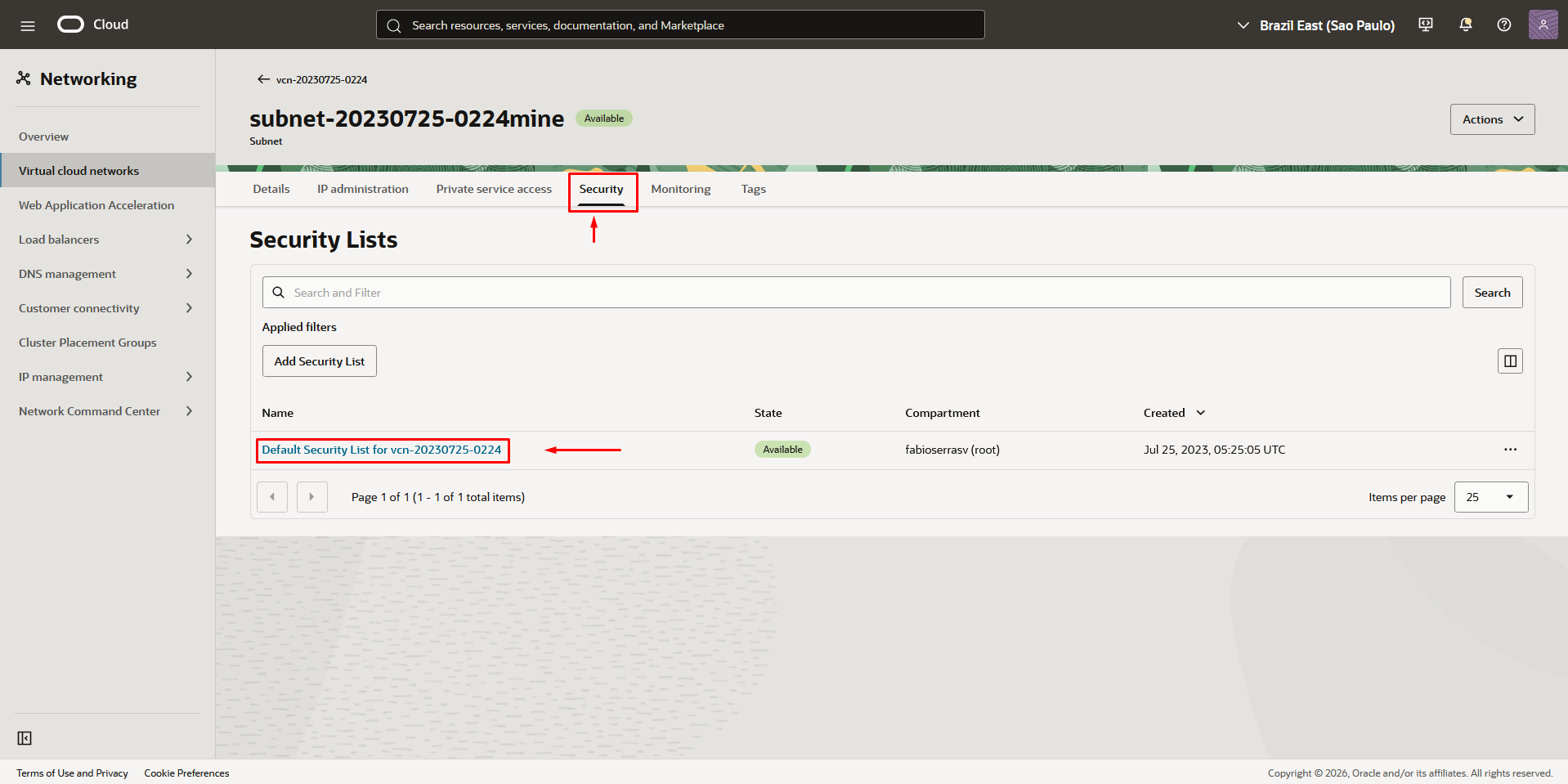
Task: Open Cookie Preferences link
Action: coord(186,773)
